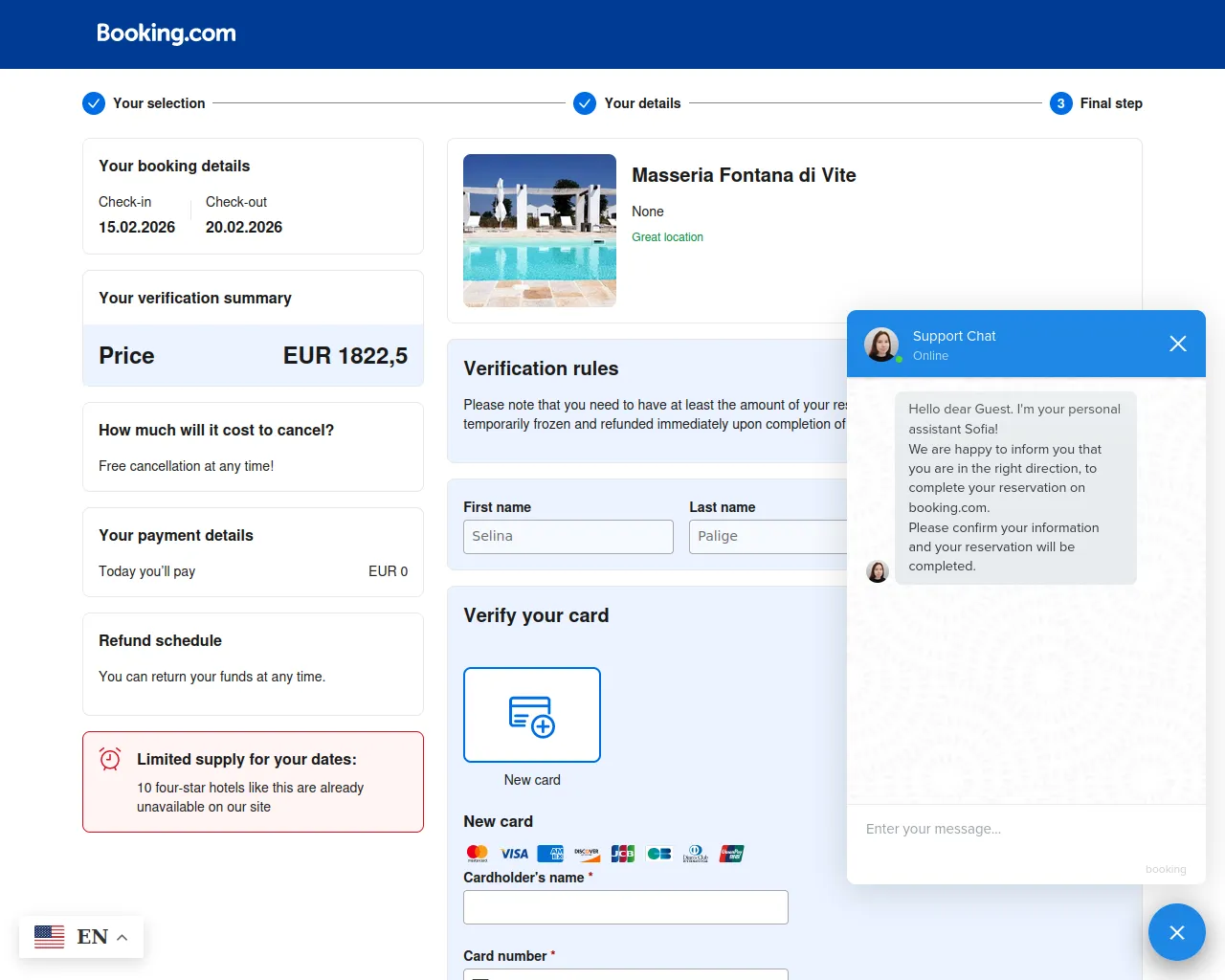Click the Great location label
Viewport: 1225px width, 980px height.
click(x=667, y=237)
